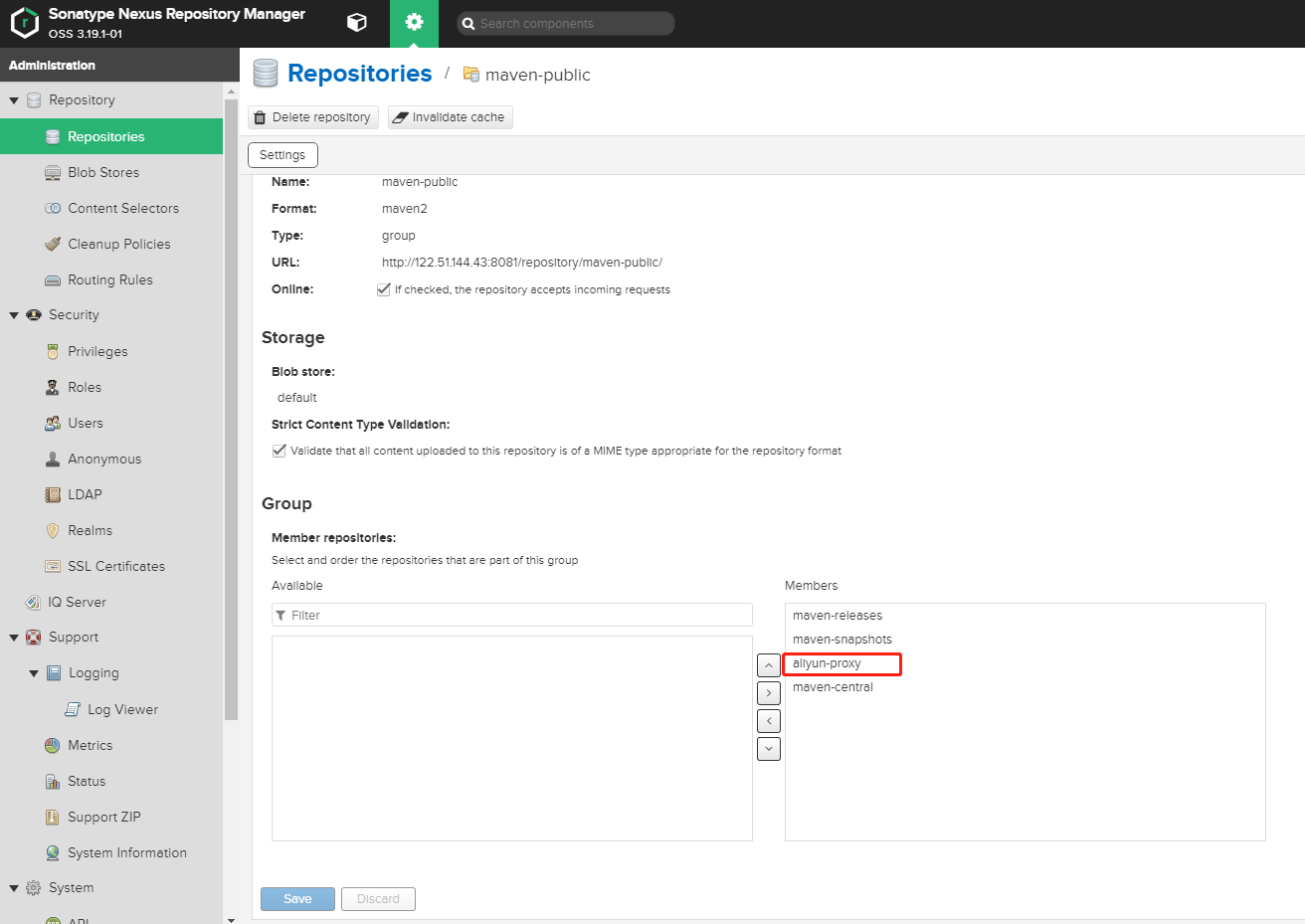Toggle Strict Content Type Validation checkbox
Viewport: 1305px width, 924px height.
click(280, 451)
